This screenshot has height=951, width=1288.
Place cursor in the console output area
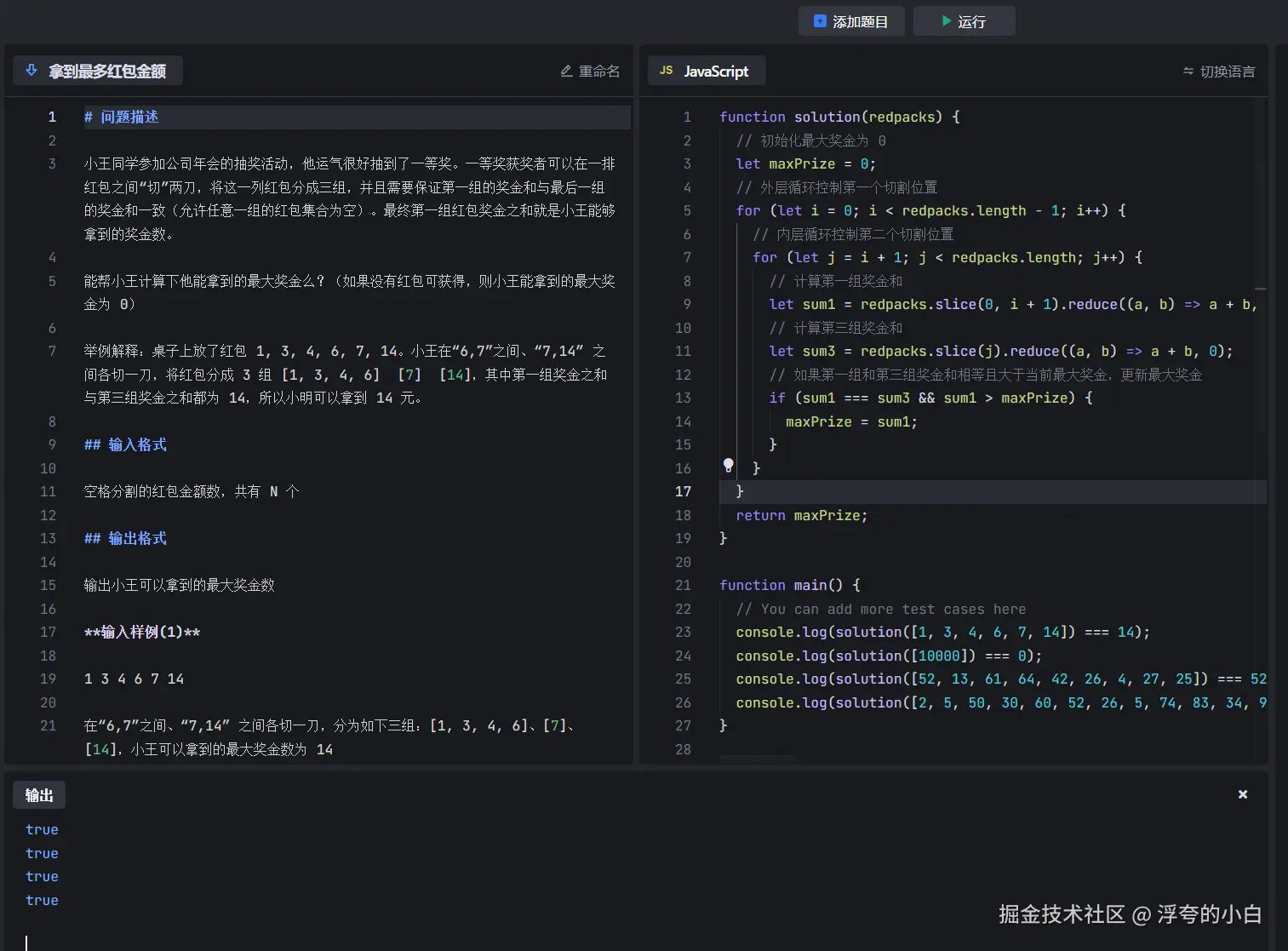pyautogui.click(x=341, y=868)
